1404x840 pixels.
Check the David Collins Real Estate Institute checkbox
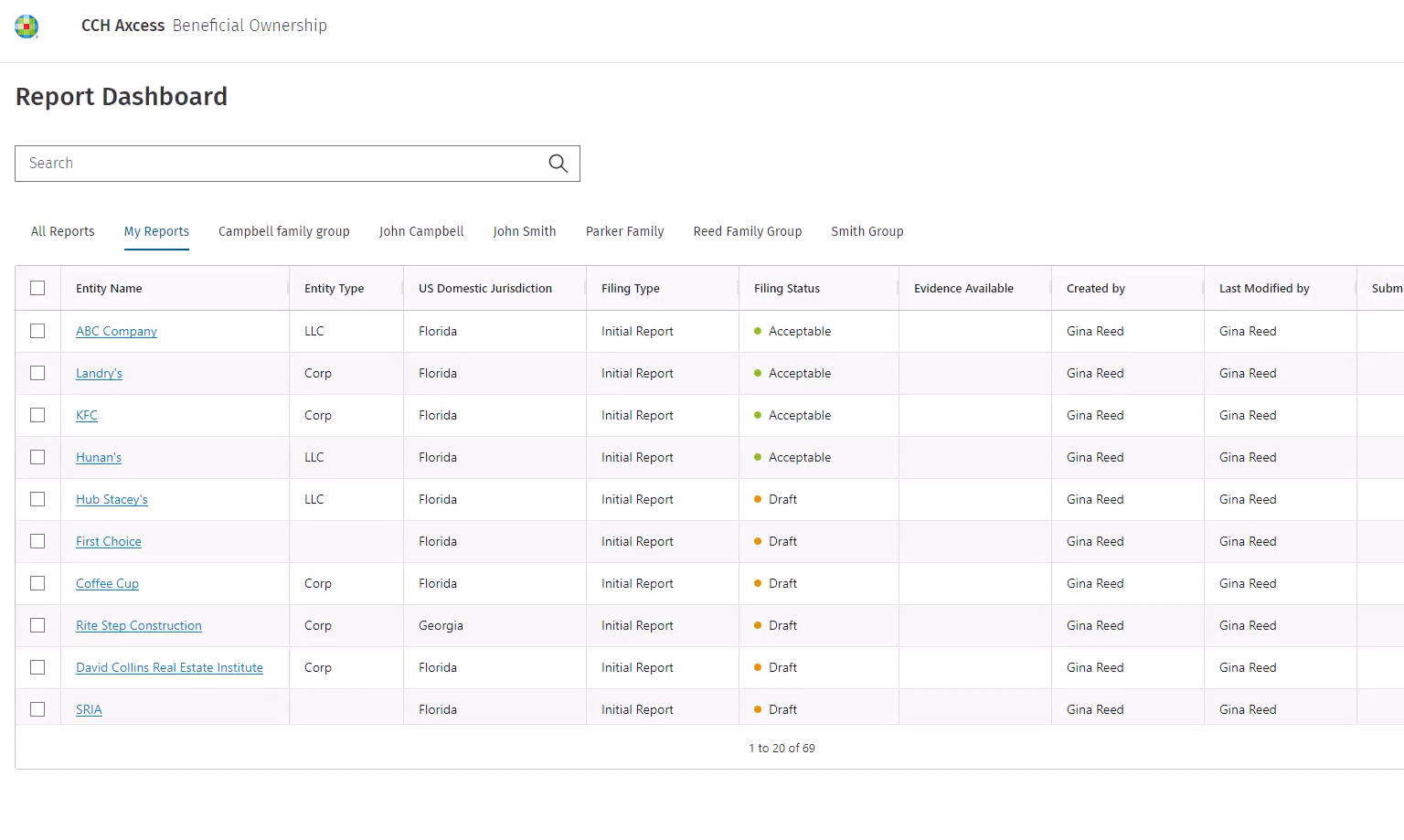(x=37, y=667)
